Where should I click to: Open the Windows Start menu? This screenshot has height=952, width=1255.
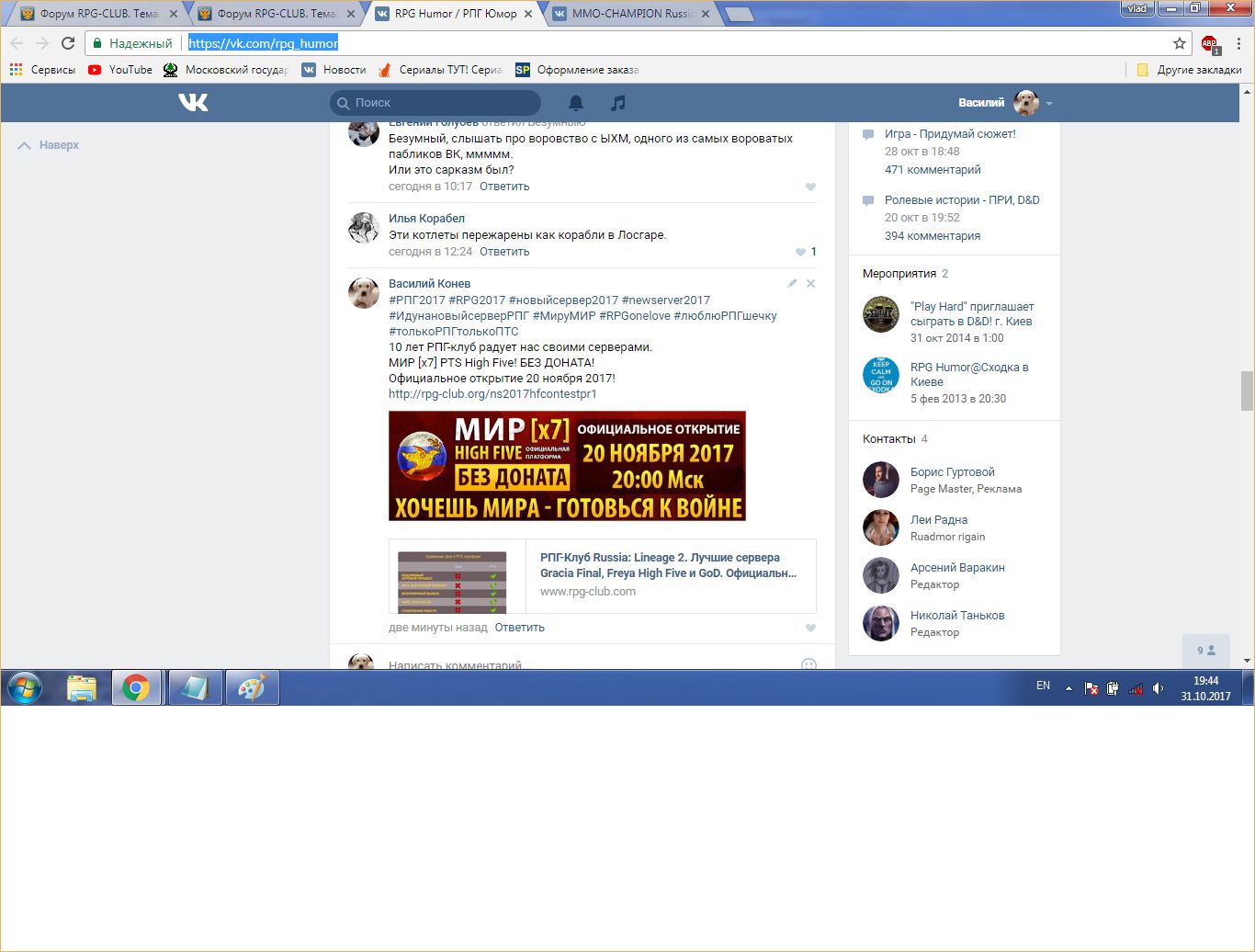25,687
